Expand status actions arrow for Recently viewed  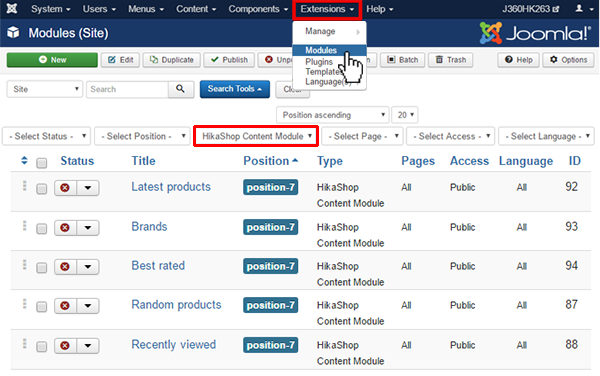point(88,345)
